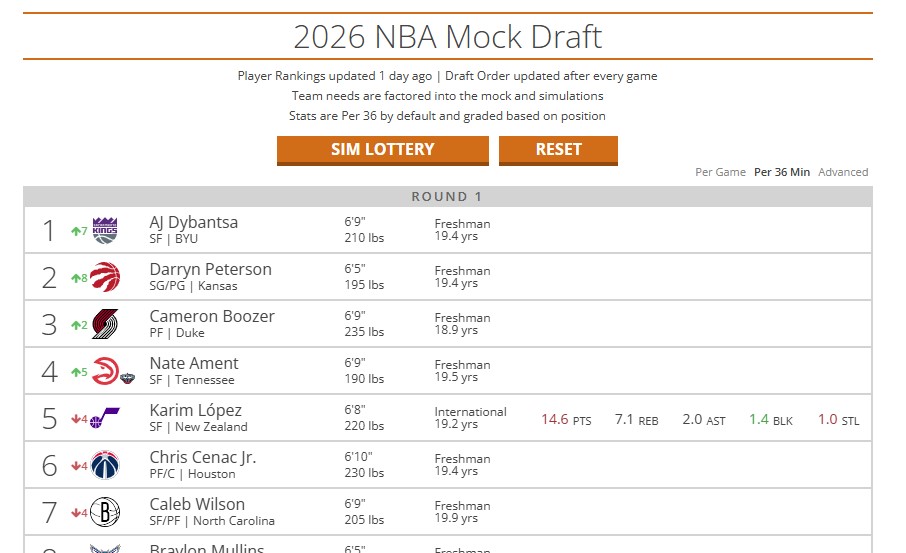Click the Washington Wizards logo at pick 6

click(x=105, y=465)
